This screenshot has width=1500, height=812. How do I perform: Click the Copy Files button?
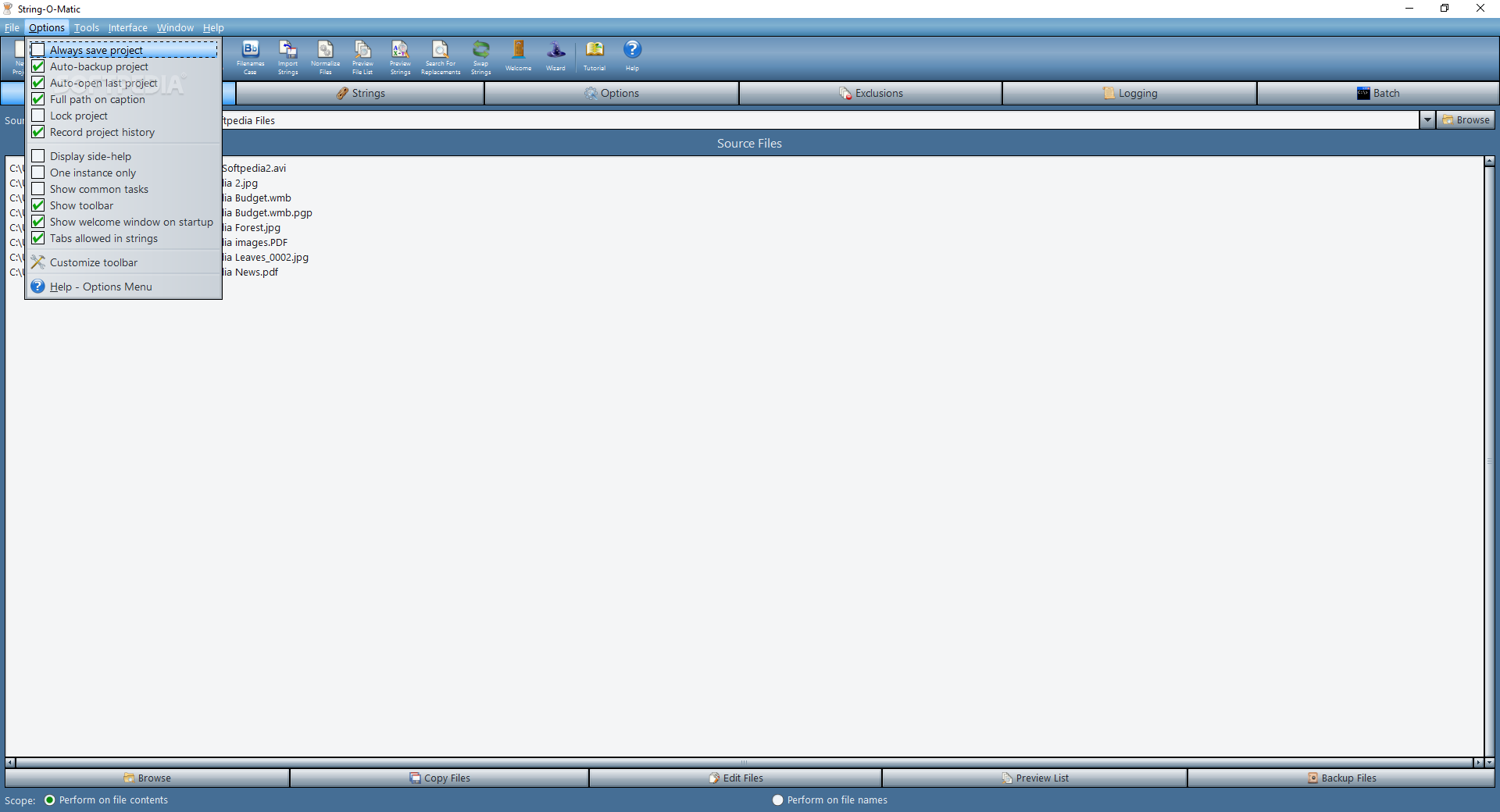(439, 778)
